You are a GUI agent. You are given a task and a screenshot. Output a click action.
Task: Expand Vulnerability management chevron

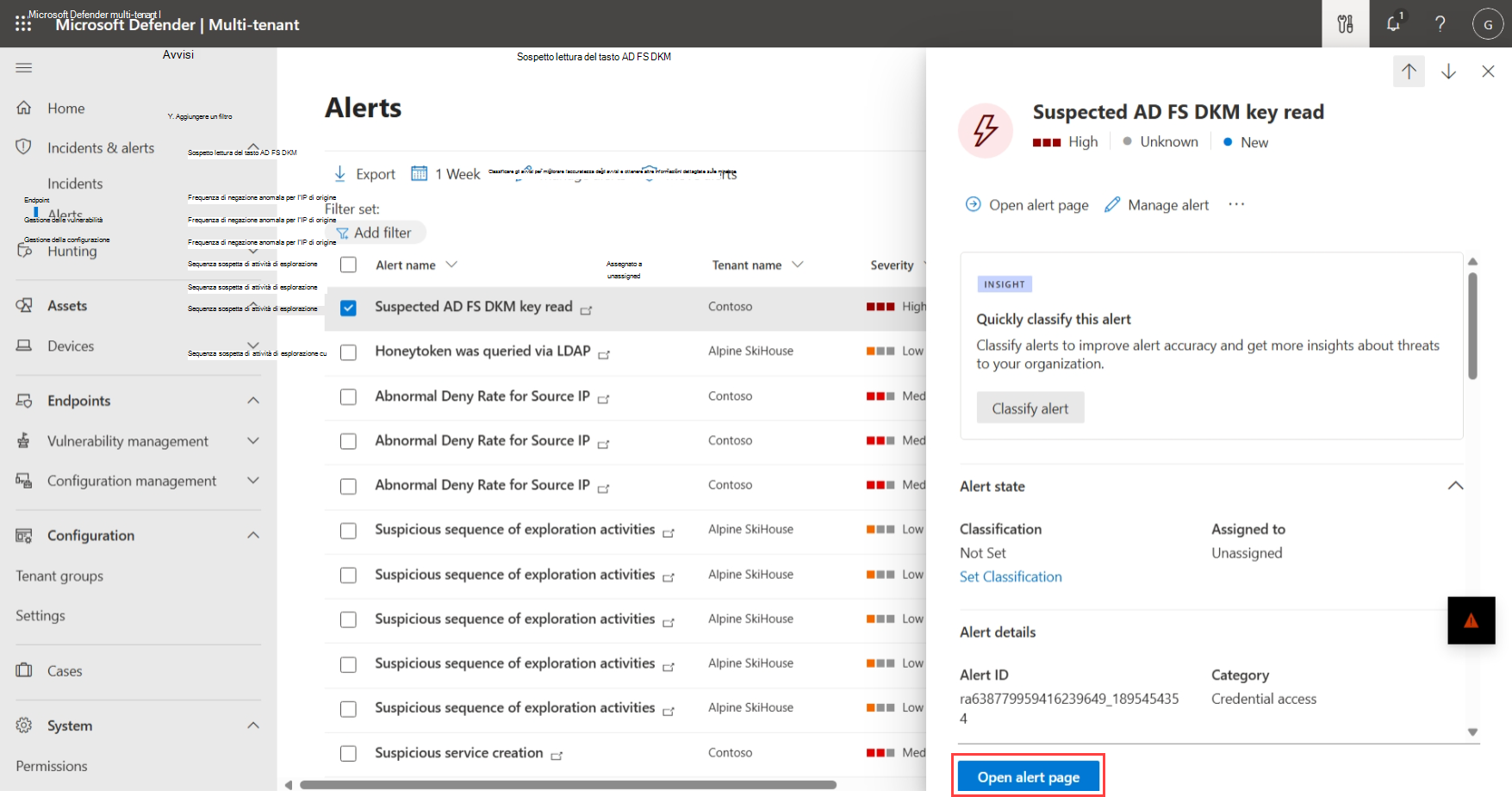253,441
